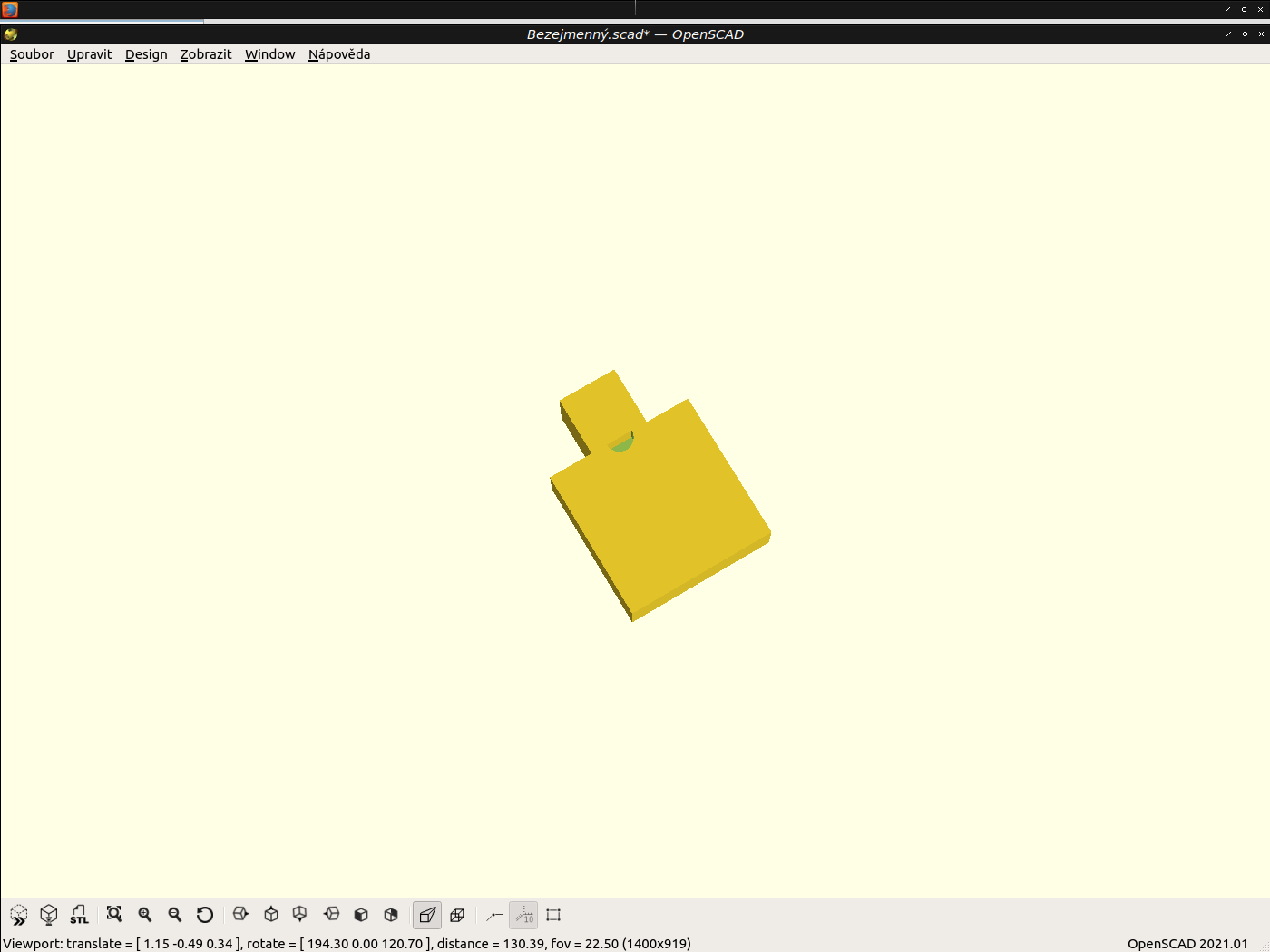Viewport: 1270px width, 952px height.
Task: Export the model as STL
Action: pos(79,915)
